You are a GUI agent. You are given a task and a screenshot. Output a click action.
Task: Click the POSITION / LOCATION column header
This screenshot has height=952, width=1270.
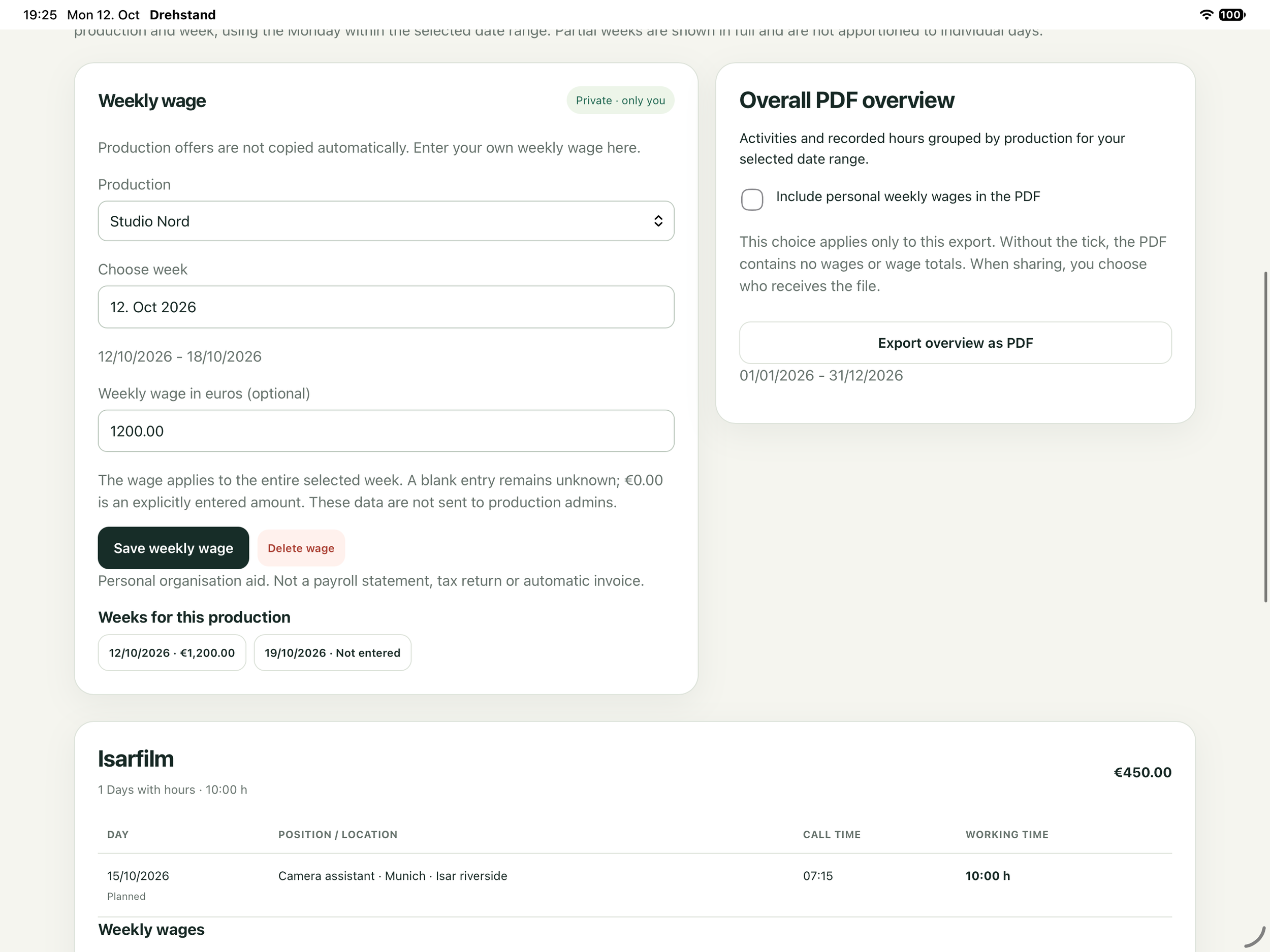point(338,834)
